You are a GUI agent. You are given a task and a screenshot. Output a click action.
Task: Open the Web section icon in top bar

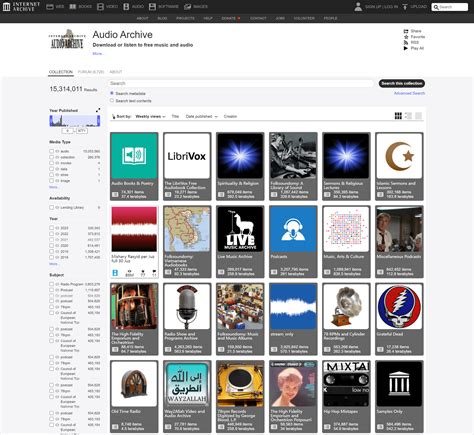click(50, 7)
